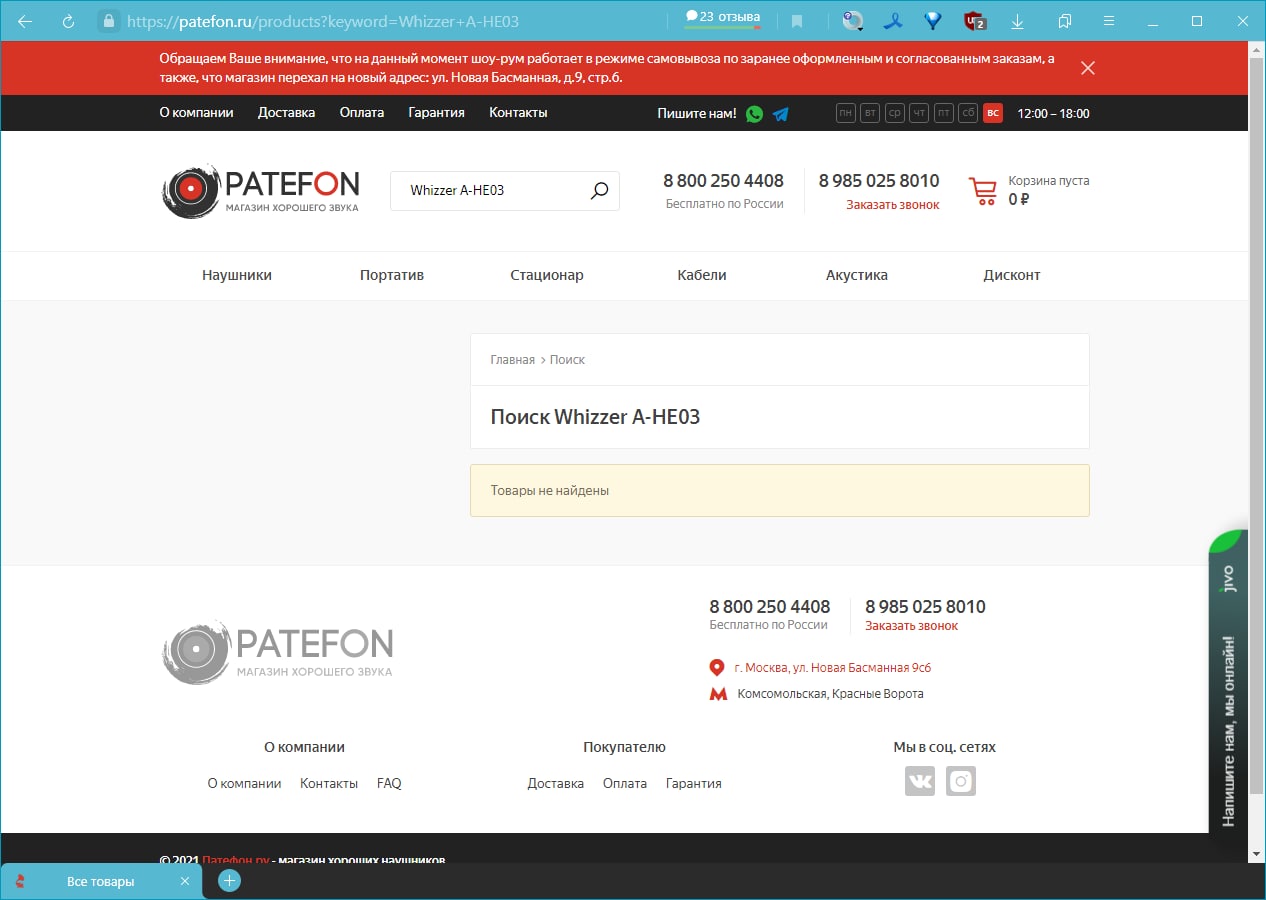Click the Поиск breadcrumb item
Image resolution: width=1266 pixels, height=900 pixels.
[567, 360]
